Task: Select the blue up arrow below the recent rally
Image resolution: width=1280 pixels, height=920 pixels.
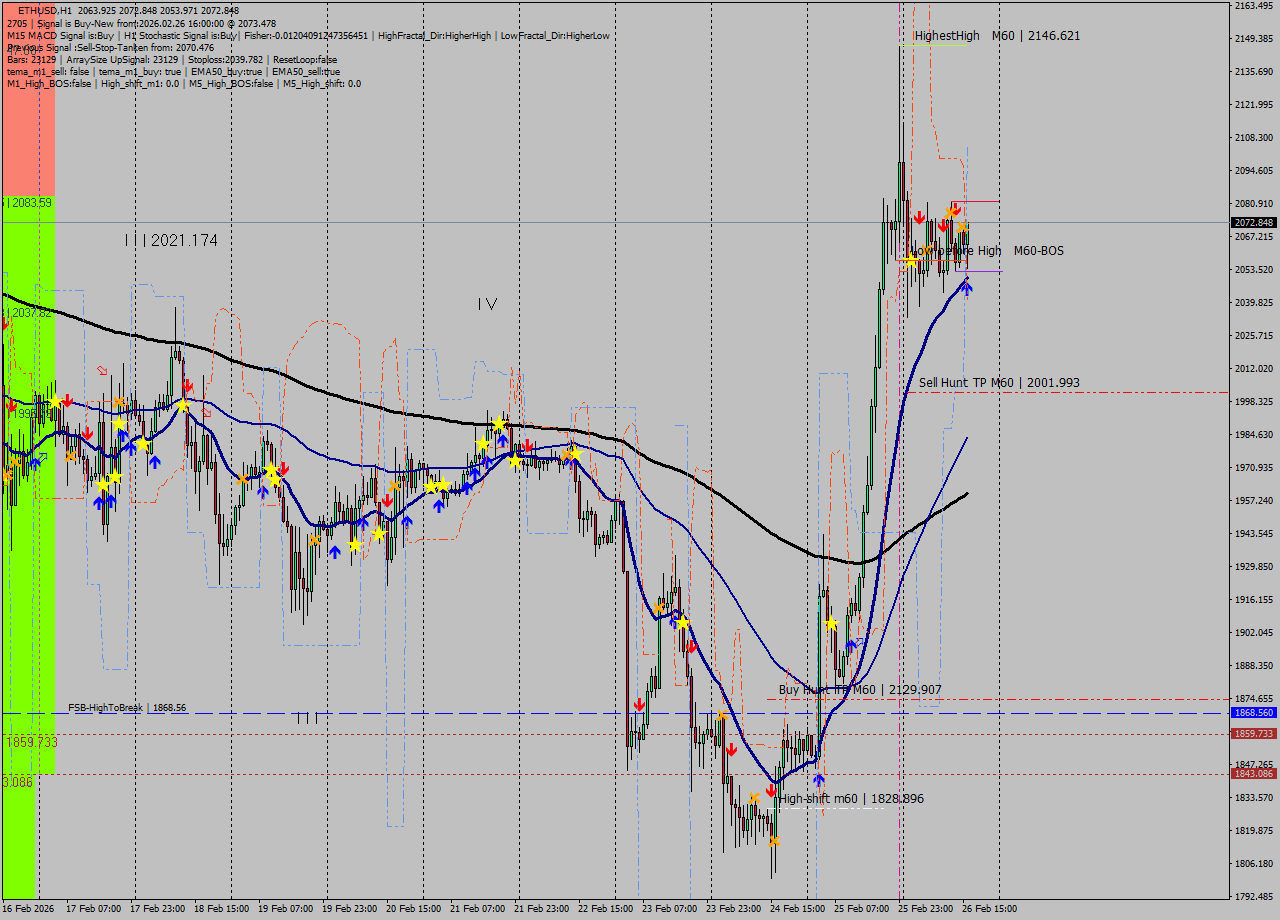Action: point(967,290)
